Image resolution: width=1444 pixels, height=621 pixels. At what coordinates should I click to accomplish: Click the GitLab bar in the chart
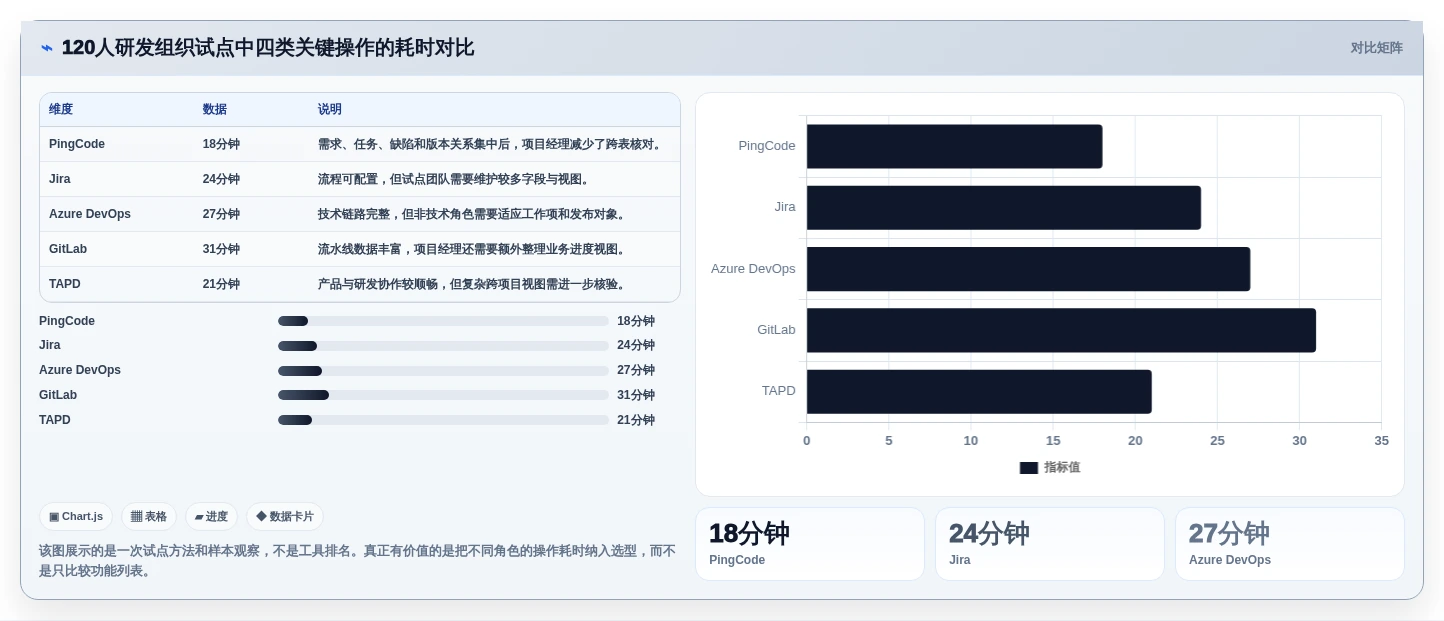1061,330
